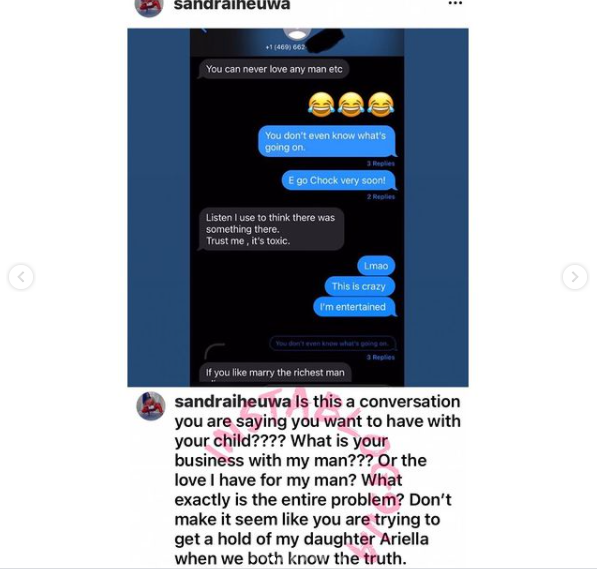Open sandraiheuwa profile from caption username
Viewport: 597px width, 571px height.
(x=233, y=402)
